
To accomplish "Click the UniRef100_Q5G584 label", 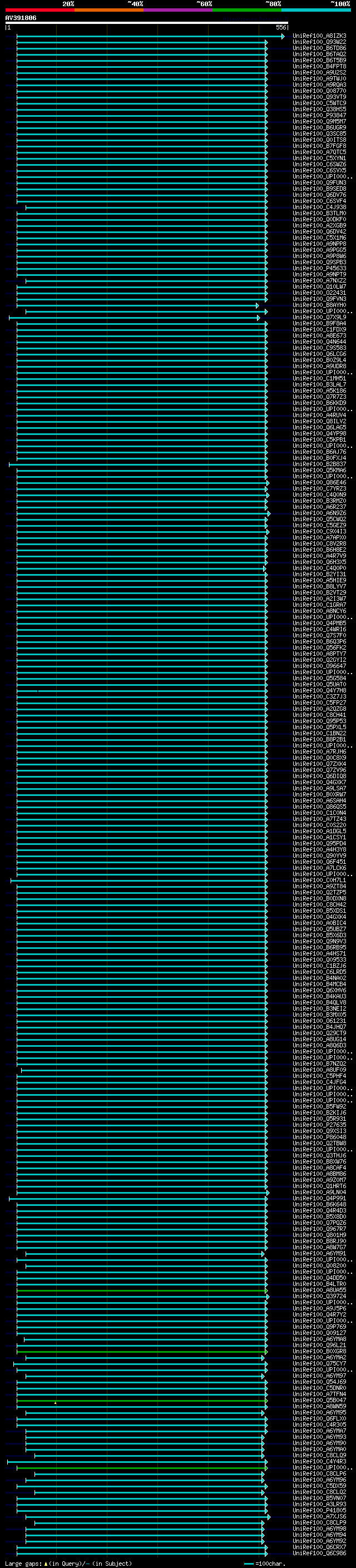I will 319,678.
